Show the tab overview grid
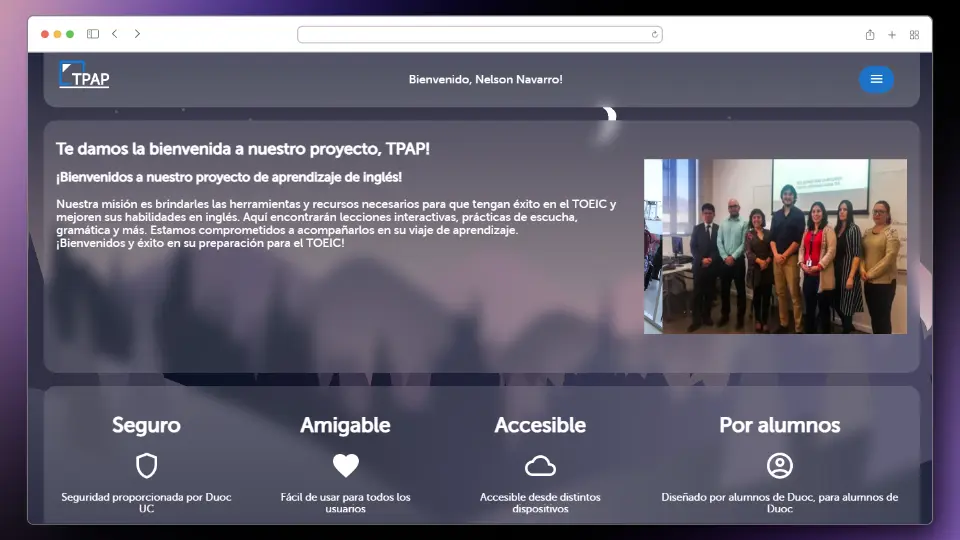This screenshot has width=960, height=540. (x=914, y=34)
